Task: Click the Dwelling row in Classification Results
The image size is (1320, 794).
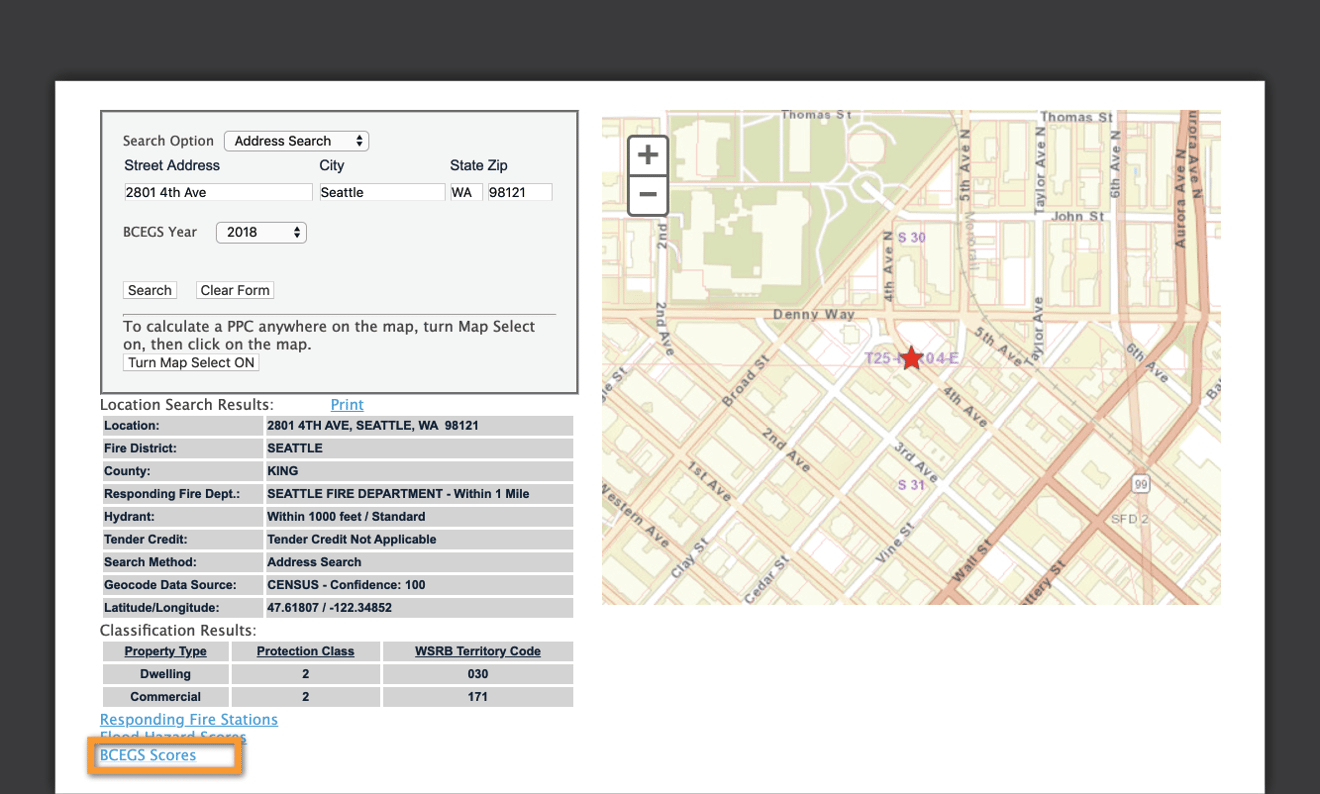Action: coord(164,673)
